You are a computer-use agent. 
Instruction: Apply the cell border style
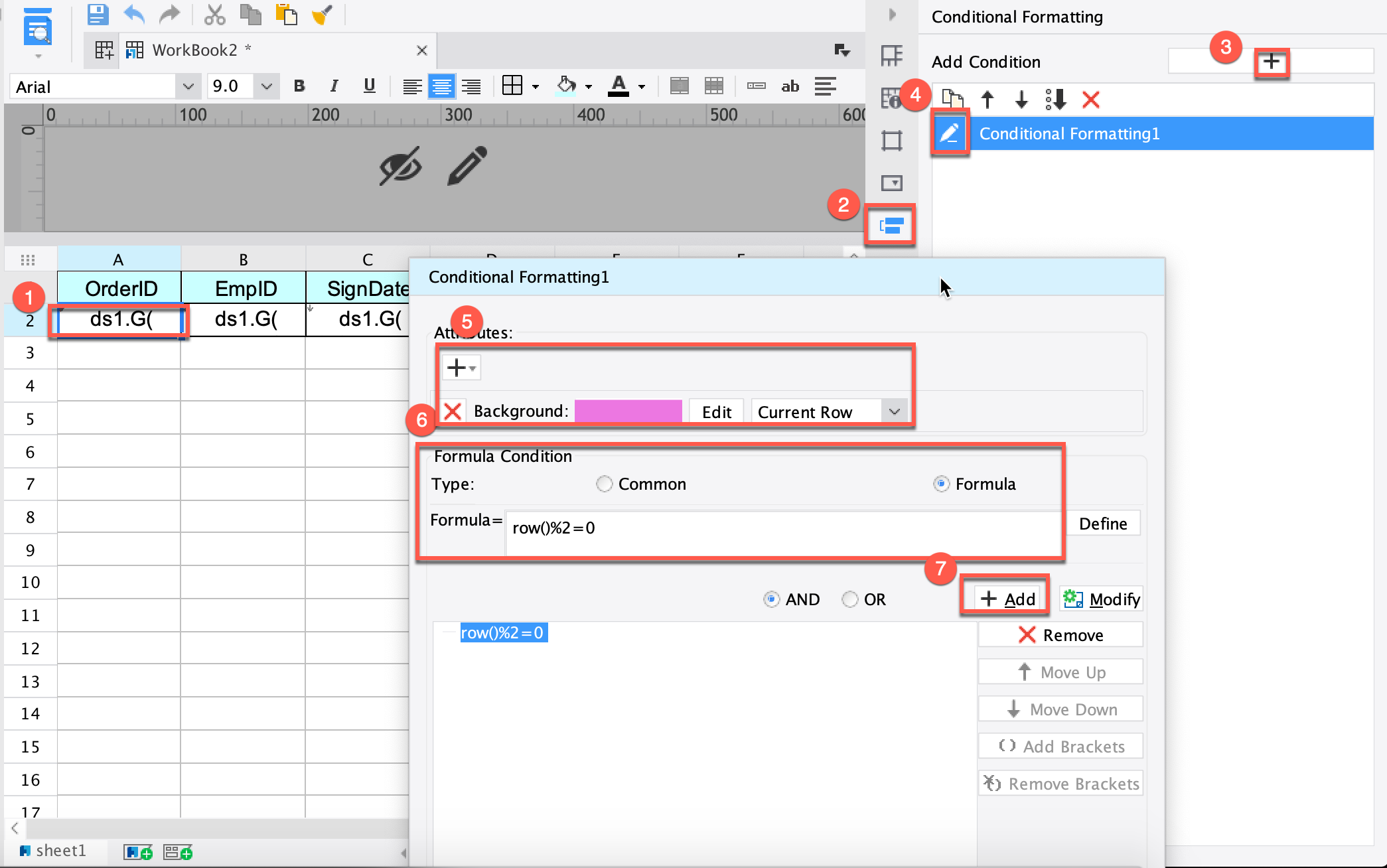(x=512, y=86)
